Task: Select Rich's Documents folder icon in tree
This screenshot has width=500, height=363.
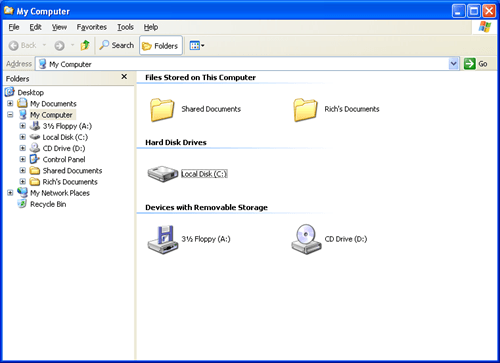Action: (x=35, y=182)
